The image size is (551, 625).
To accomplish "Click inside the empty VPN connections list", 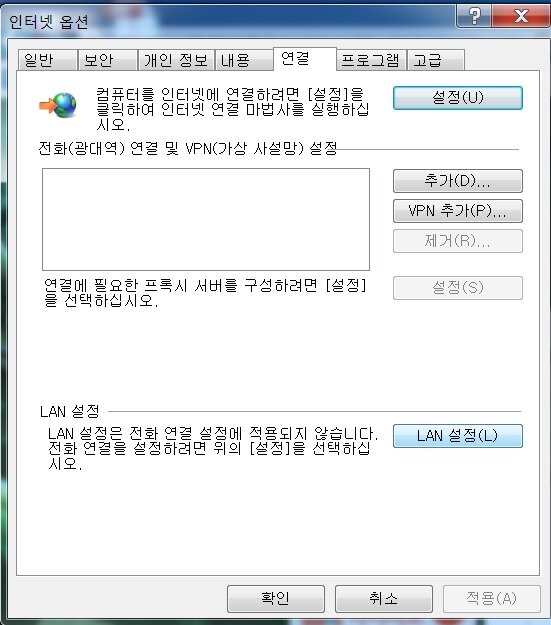I will point(206,219).
